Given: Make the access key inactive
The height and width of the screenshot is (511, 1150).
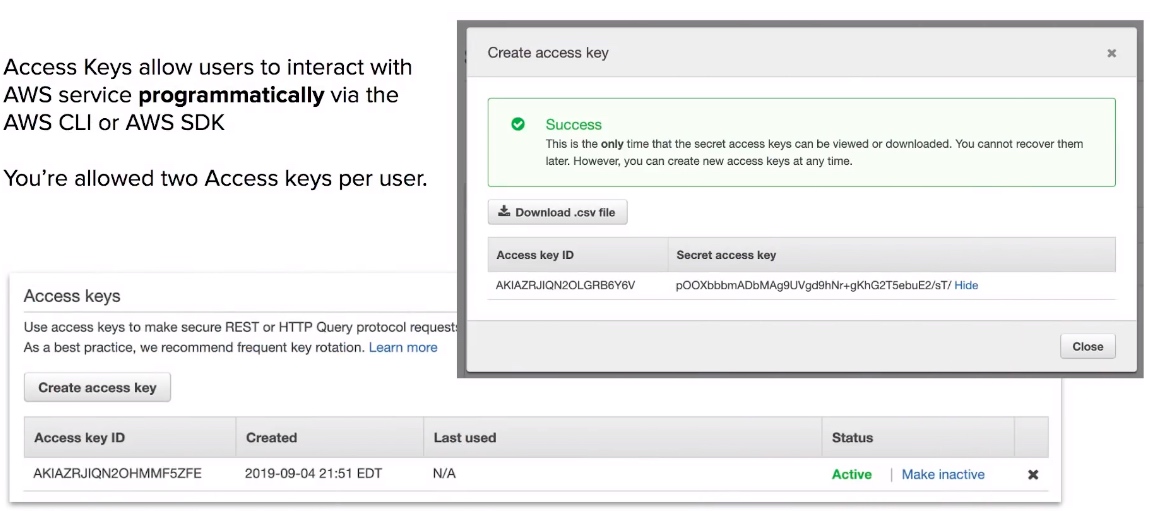Looking at the screenshot, I should coord(942,474).
